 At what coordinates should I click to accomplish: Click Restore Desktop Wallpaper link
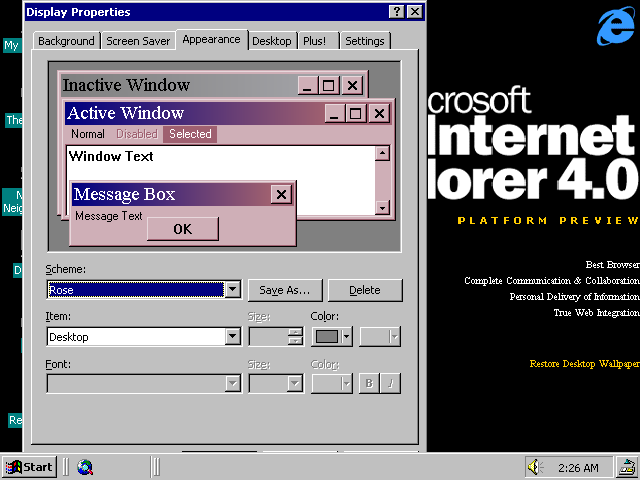point(584,364)
